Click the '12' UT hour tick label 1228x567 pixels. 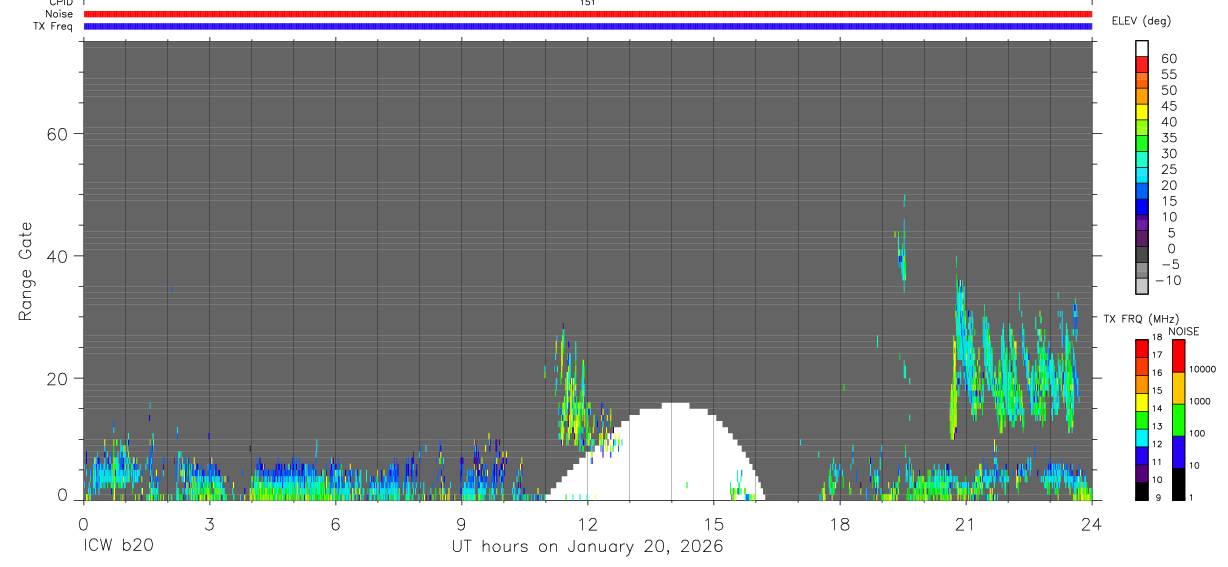point(588,523)
